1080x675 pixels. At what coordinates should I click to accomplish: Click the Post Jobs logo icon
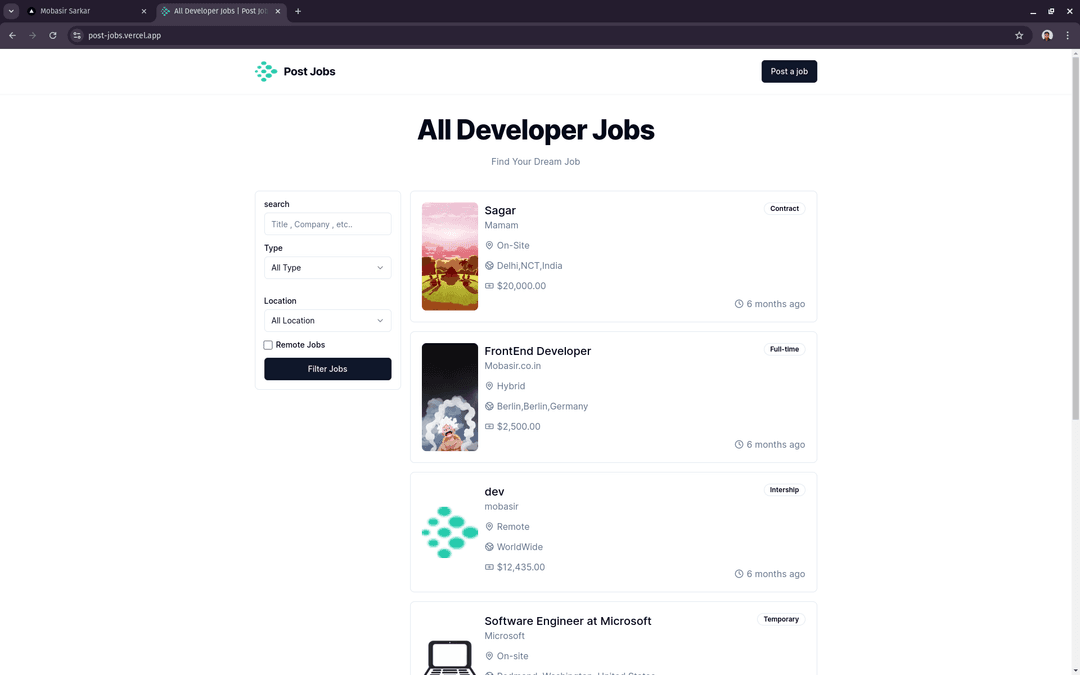[x=266, y=72]
